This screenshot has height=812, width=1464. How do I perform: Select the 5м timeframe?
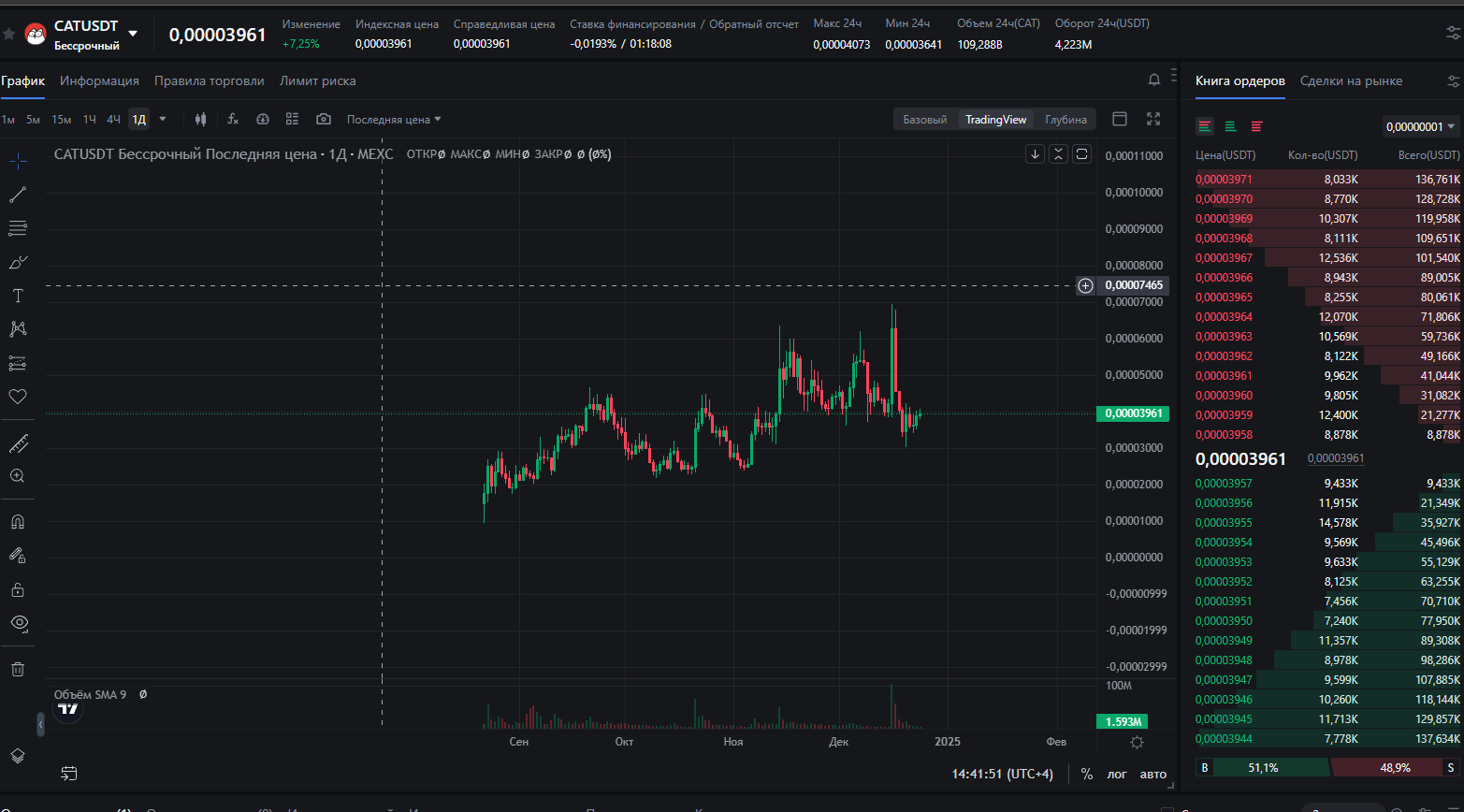[33, 119]
